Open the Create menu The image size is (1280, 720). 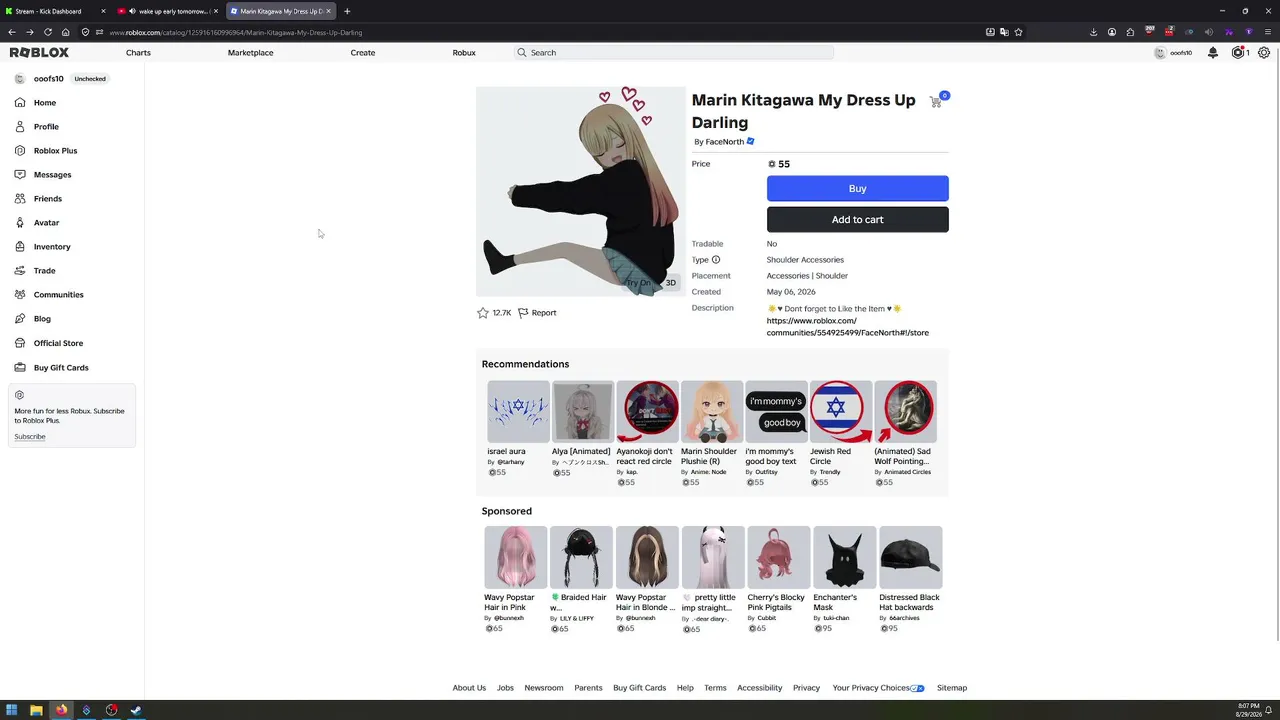tap(363, 52)
